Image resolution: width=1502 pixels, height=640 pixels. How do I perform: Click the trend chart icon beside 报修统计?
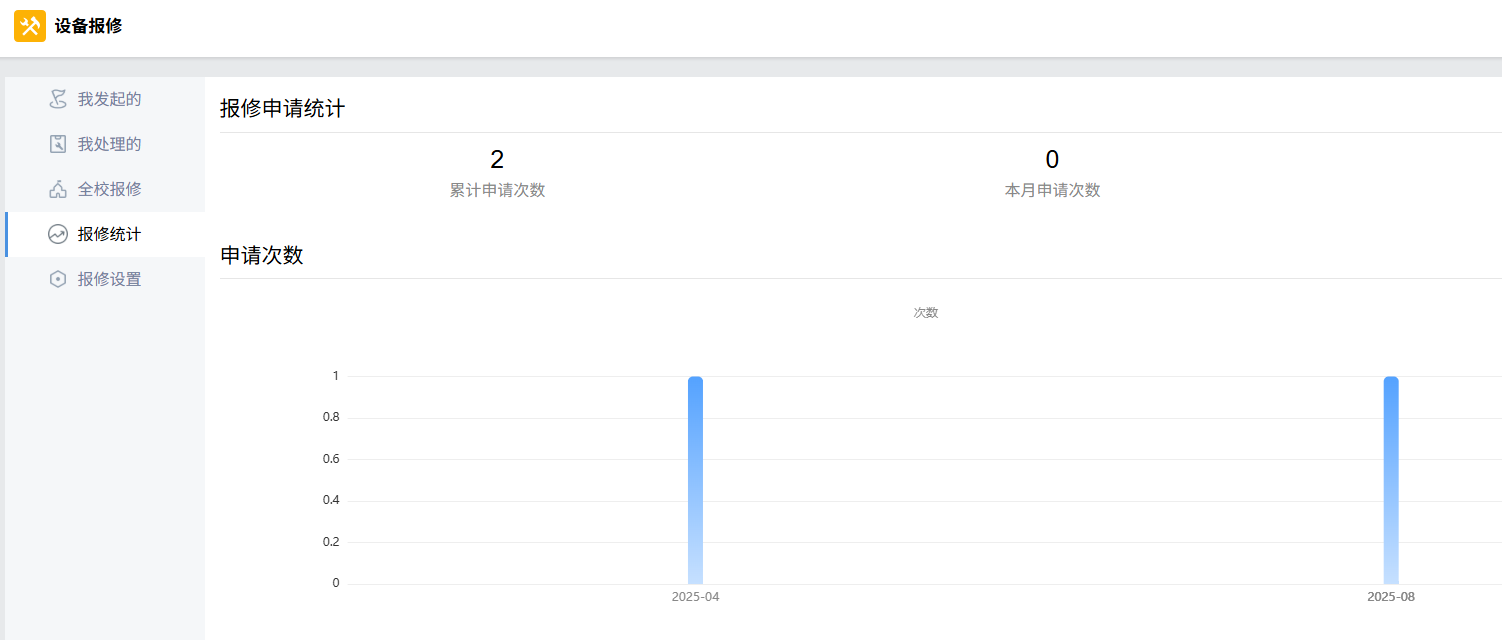tap(58, 234)
